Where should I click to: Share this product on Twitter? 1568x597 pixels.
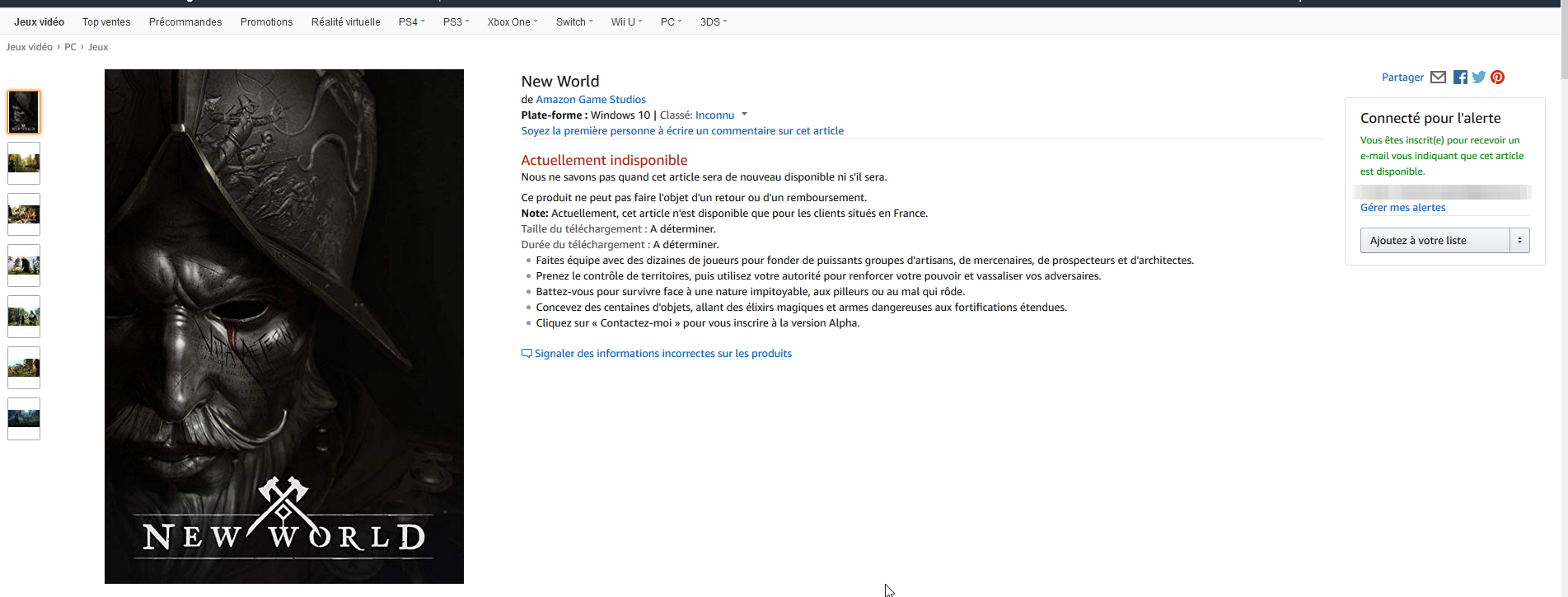pyautogui.click(x=1479, y=78)
